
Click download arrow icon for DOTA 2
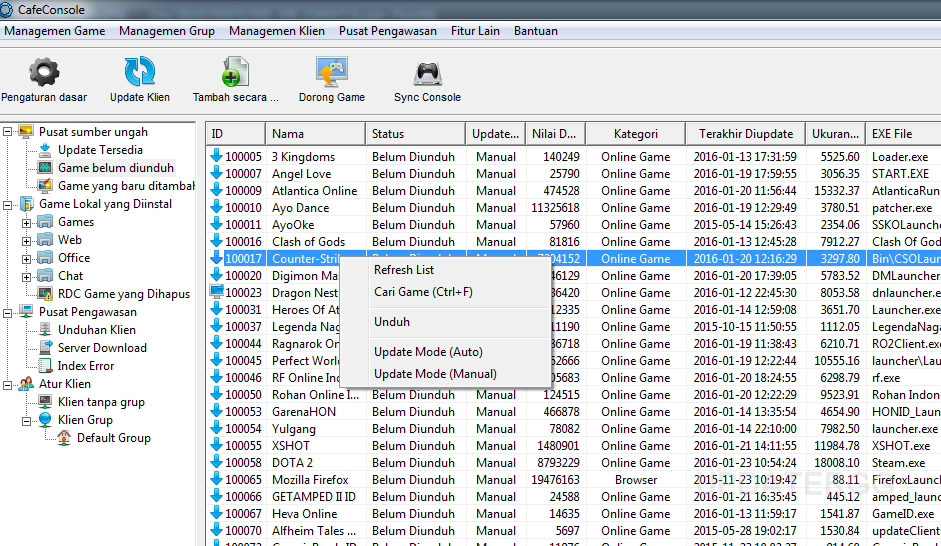[x=217, y=462]
